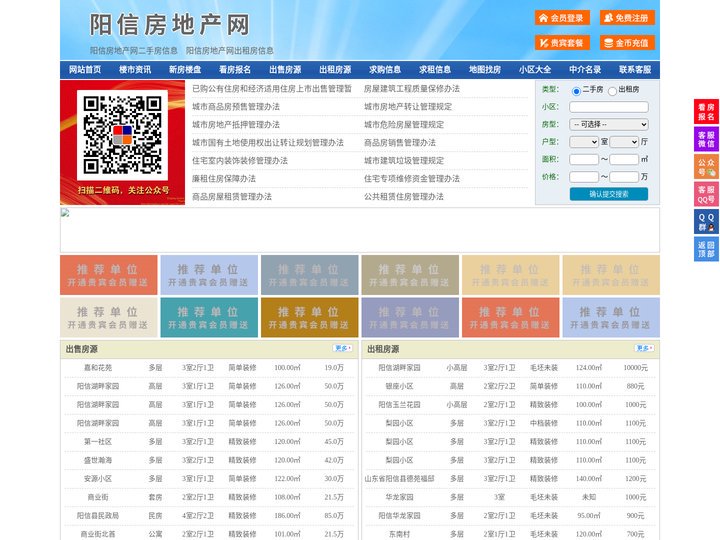Click the 看房报名 red sidebar icon
This screenshot has height=540, width=720.
pos(706,112)
